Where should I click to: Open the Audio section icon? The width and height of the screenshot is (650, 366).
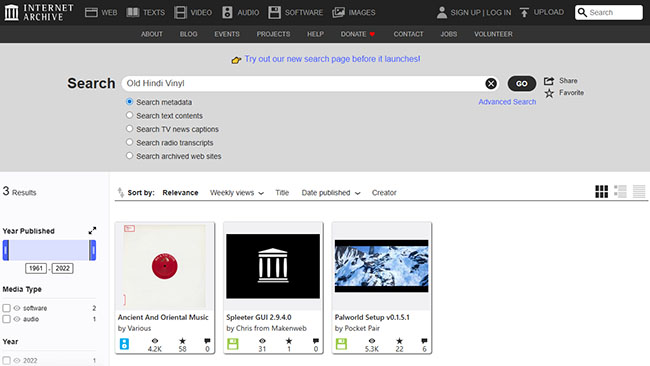(x=227, y=12)
